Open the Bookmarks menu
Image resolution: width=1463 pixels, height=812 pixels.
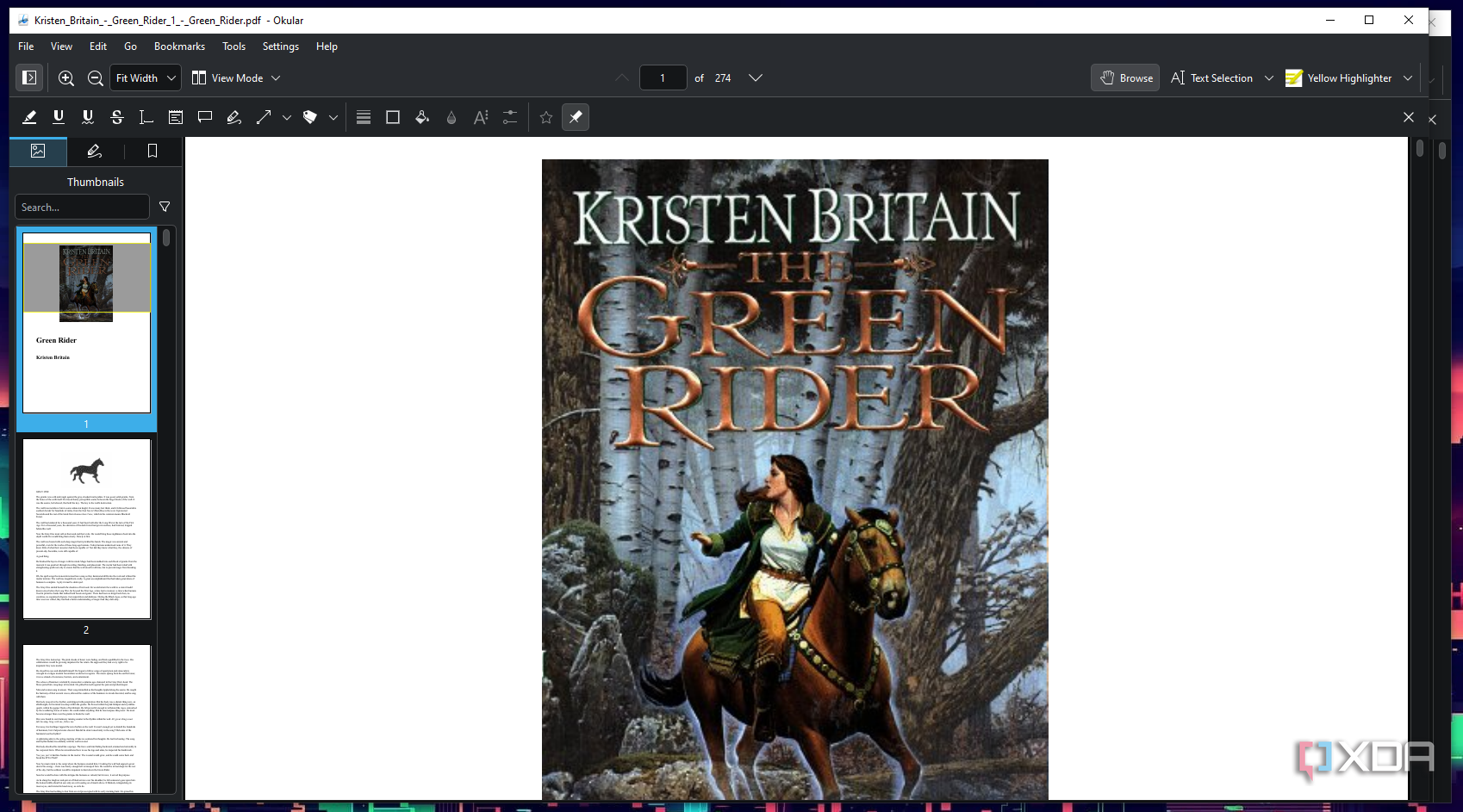click(x=179, y=46)
